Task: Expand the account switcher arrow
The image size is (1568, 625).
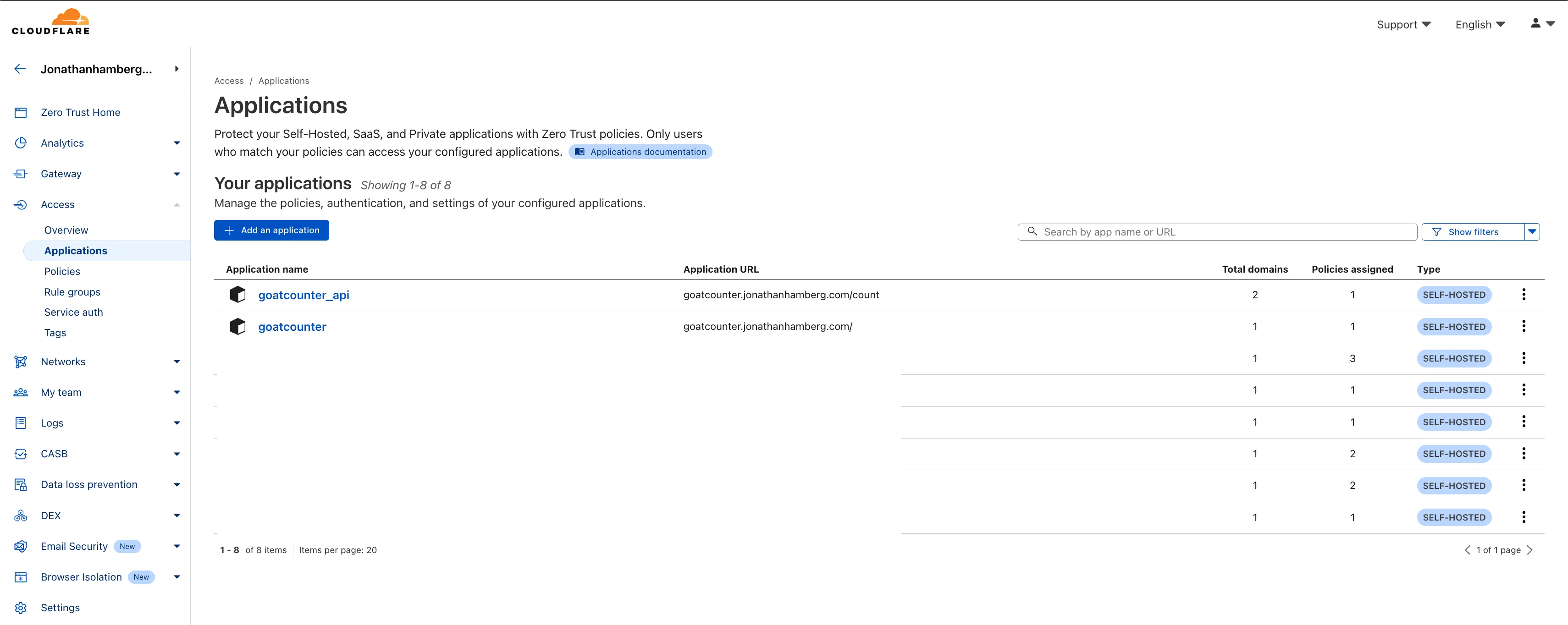Action: tap(177, 69)
